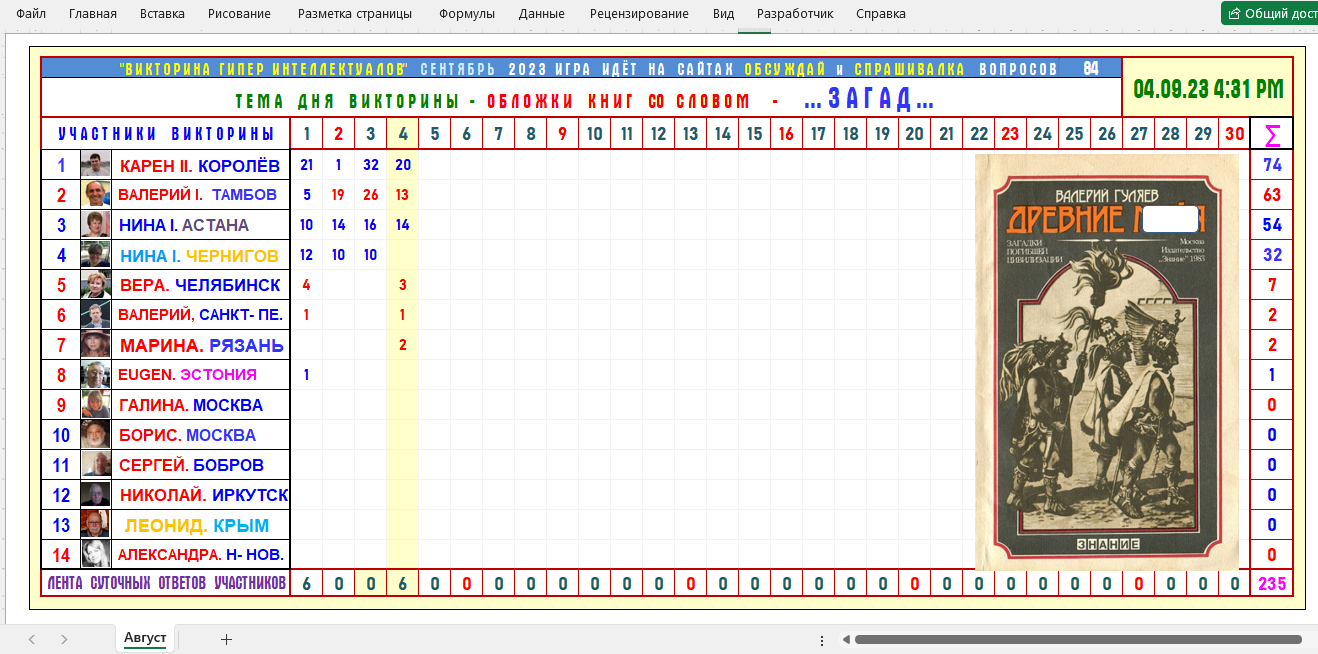
Task: Click the ВИКТОРИНА ГИПЕР ИНТЕЛЛЕКТУАЛОВ banner
Action: 582,69
